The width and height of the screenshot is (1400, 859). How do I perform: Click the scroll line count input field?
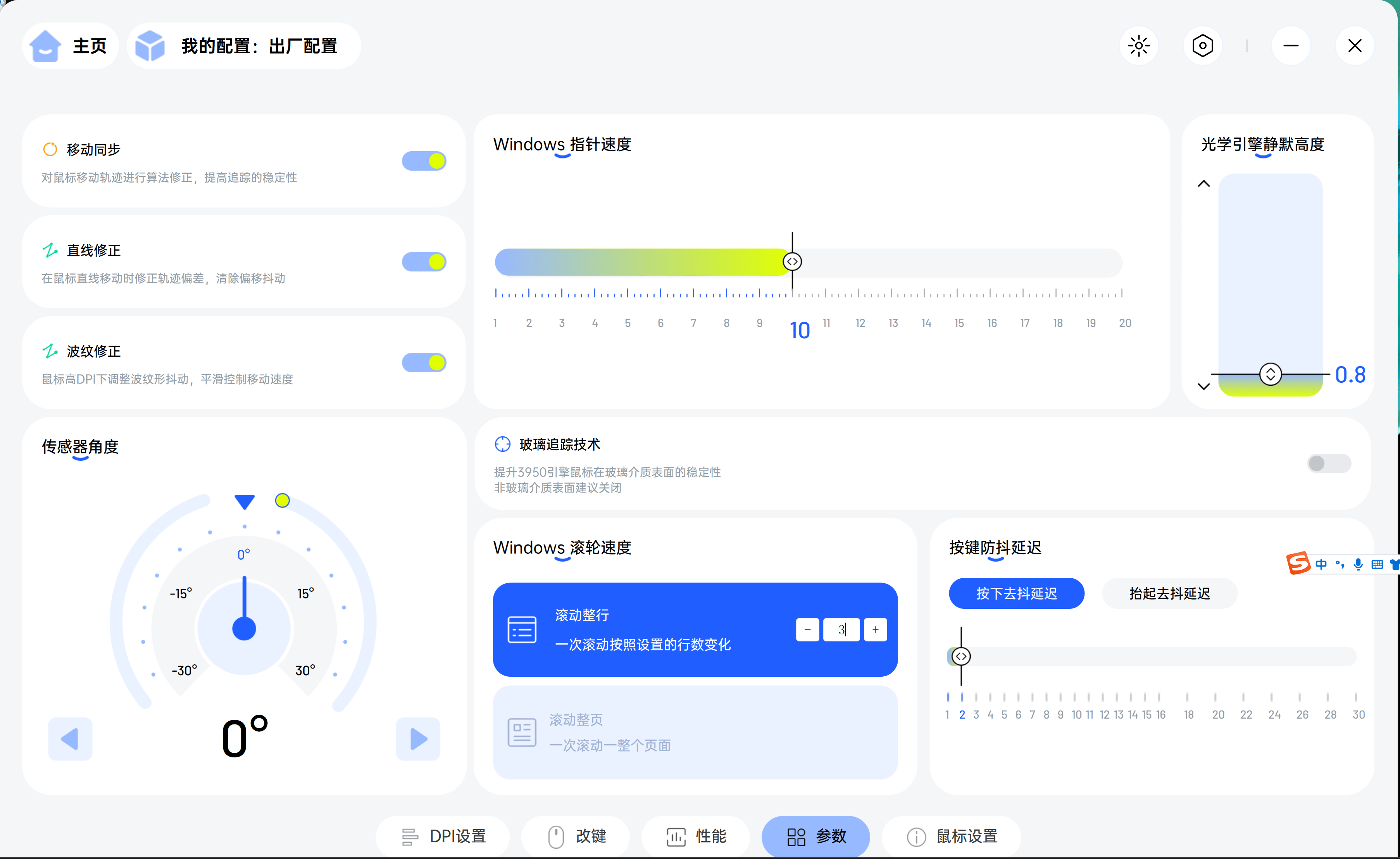pyautogui.click(x=841, y=629)
